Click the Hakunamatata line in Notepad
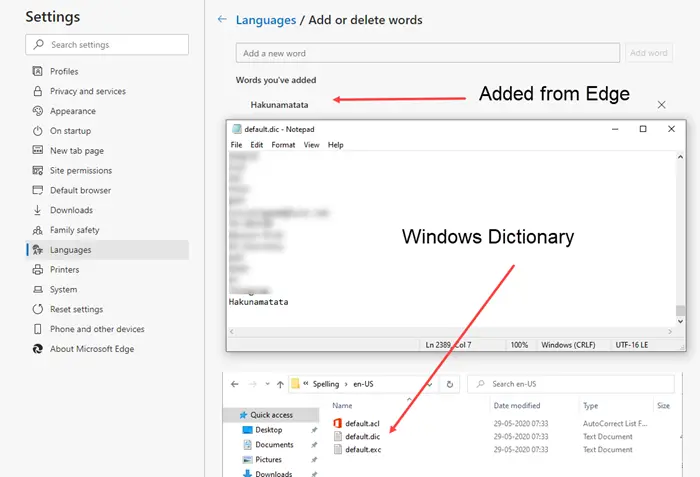Viewport: 700px width, 477px height. pos(258,302)
